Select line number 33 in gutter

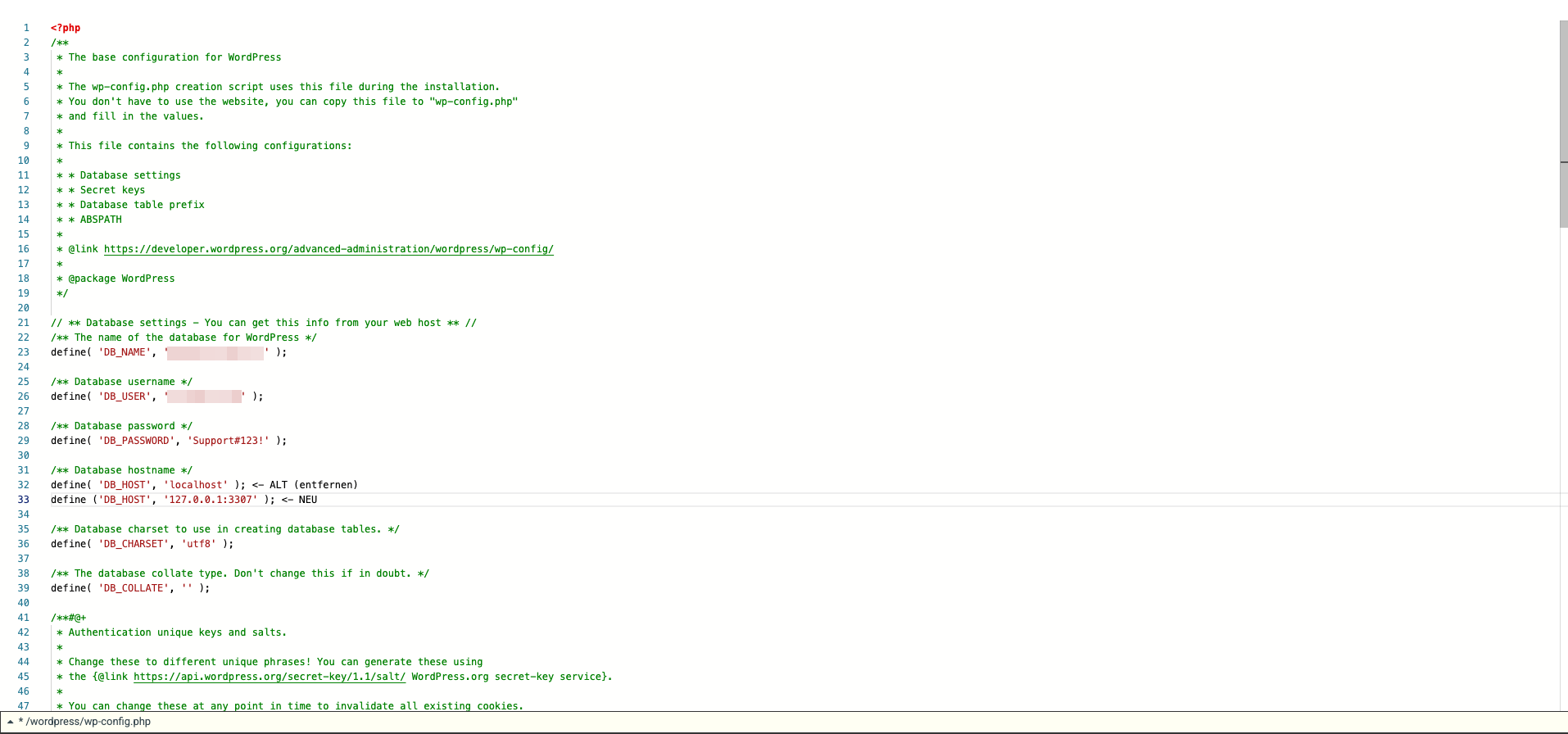(x=24, y=500)
